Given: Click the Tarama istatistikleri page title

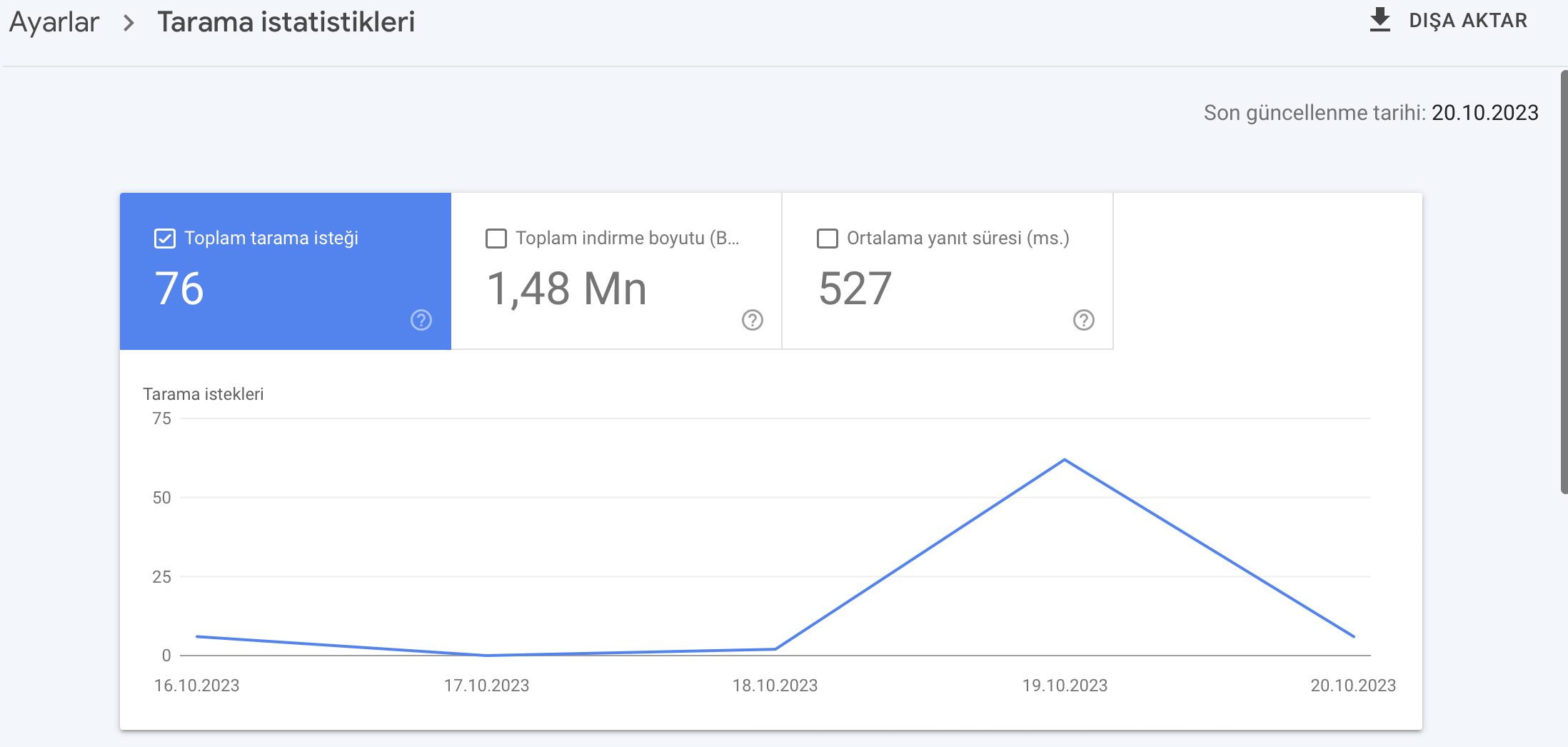Looking at the screenshot, I should (x=286, y=22).
